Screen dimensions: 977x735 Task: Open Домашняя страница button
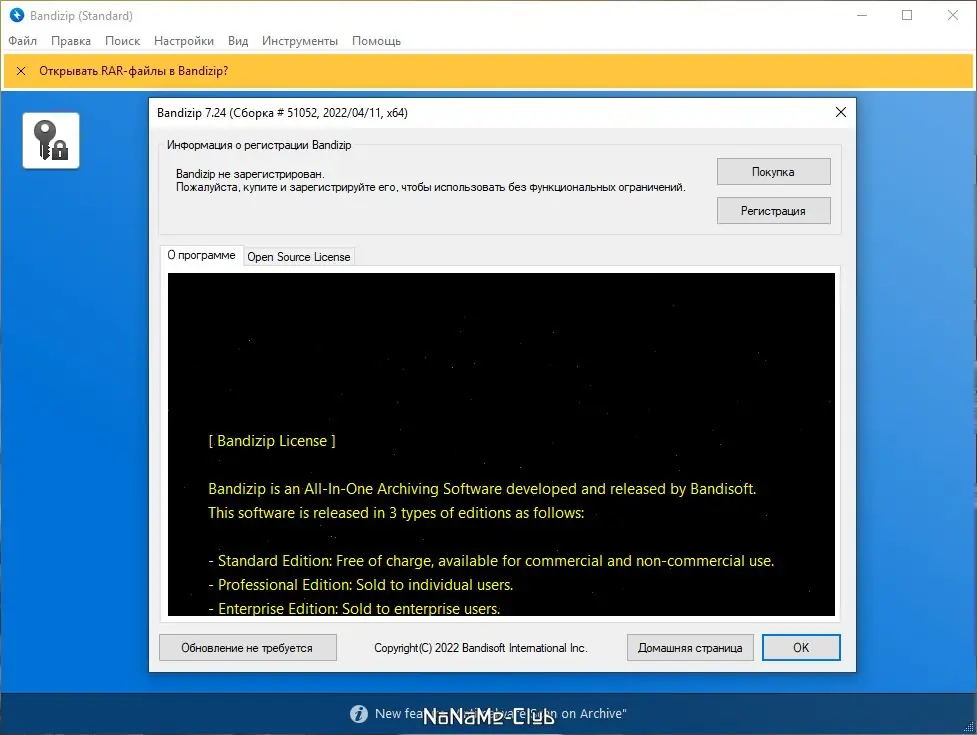tap(690, 648)
